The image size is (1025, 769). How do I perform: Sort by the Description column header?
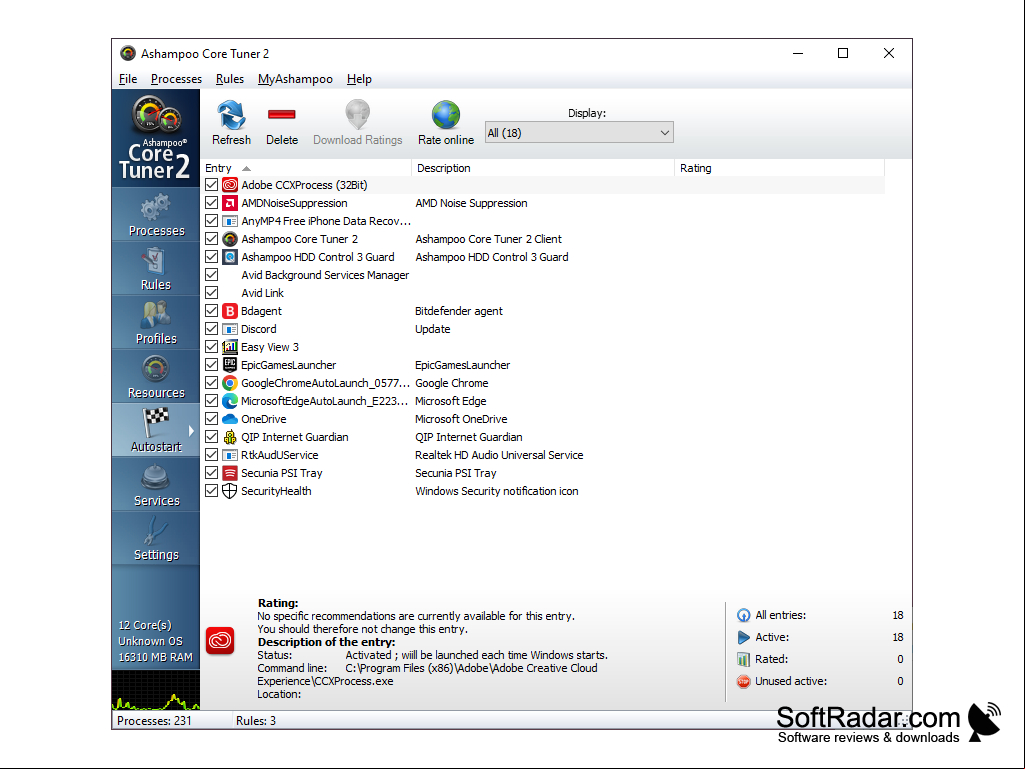click(543, 168)
